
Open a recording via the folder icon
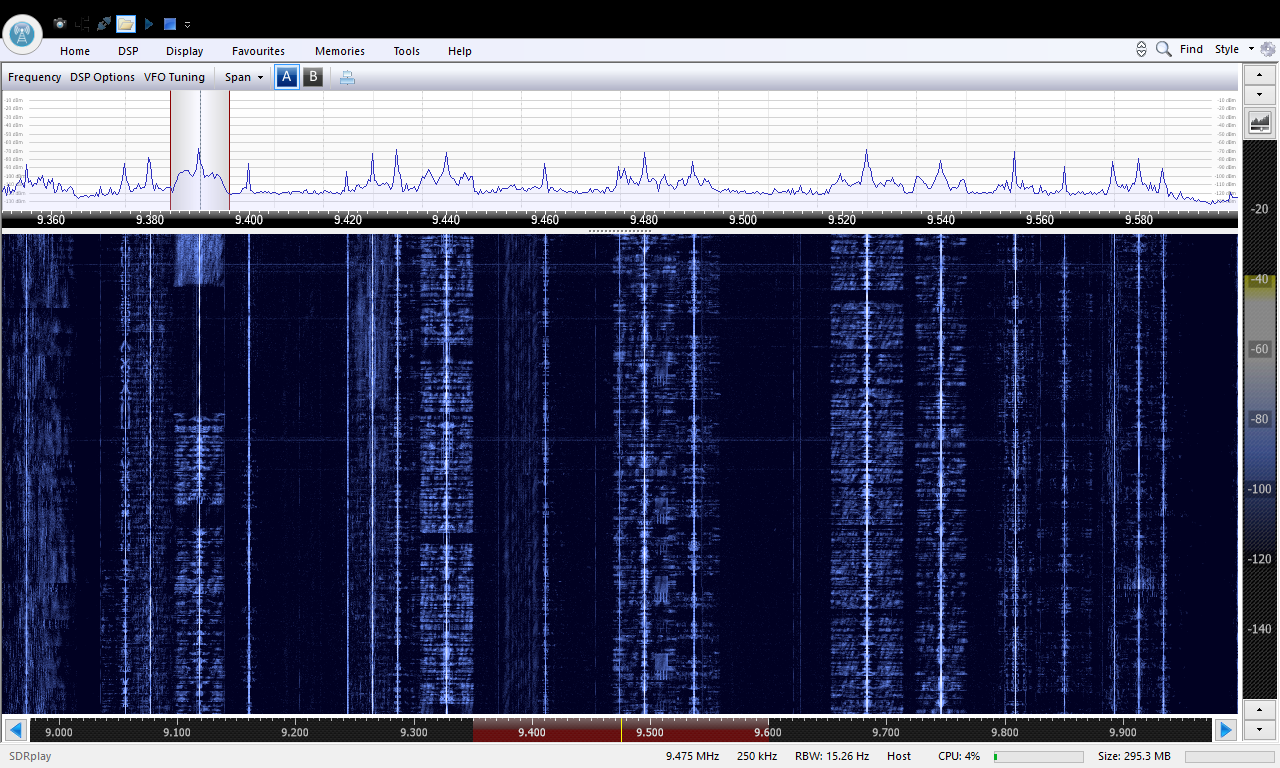[x=126, y=24]
